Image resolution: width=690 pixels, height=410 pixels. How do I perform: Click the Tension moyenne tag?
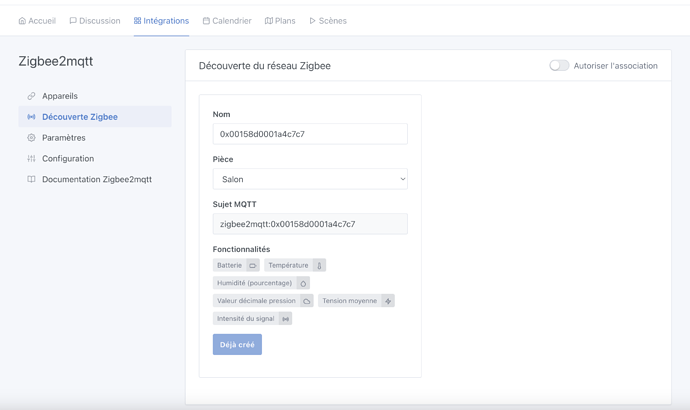356,301
